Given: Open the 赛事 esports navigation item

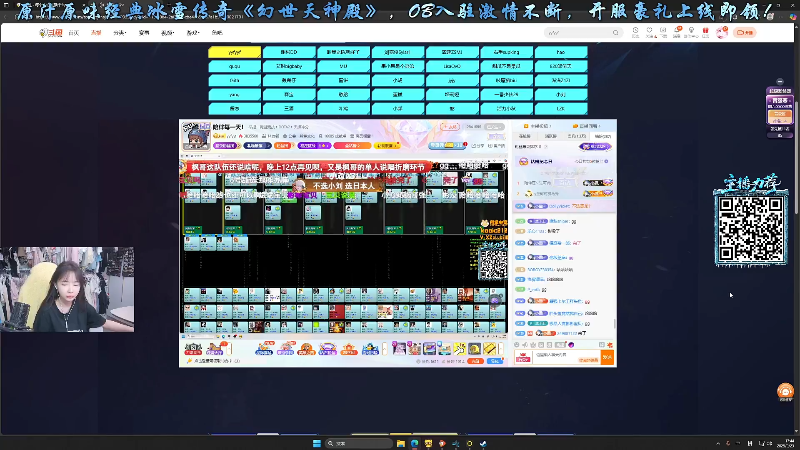Looking at the screenshot, I should pos(144,33).
